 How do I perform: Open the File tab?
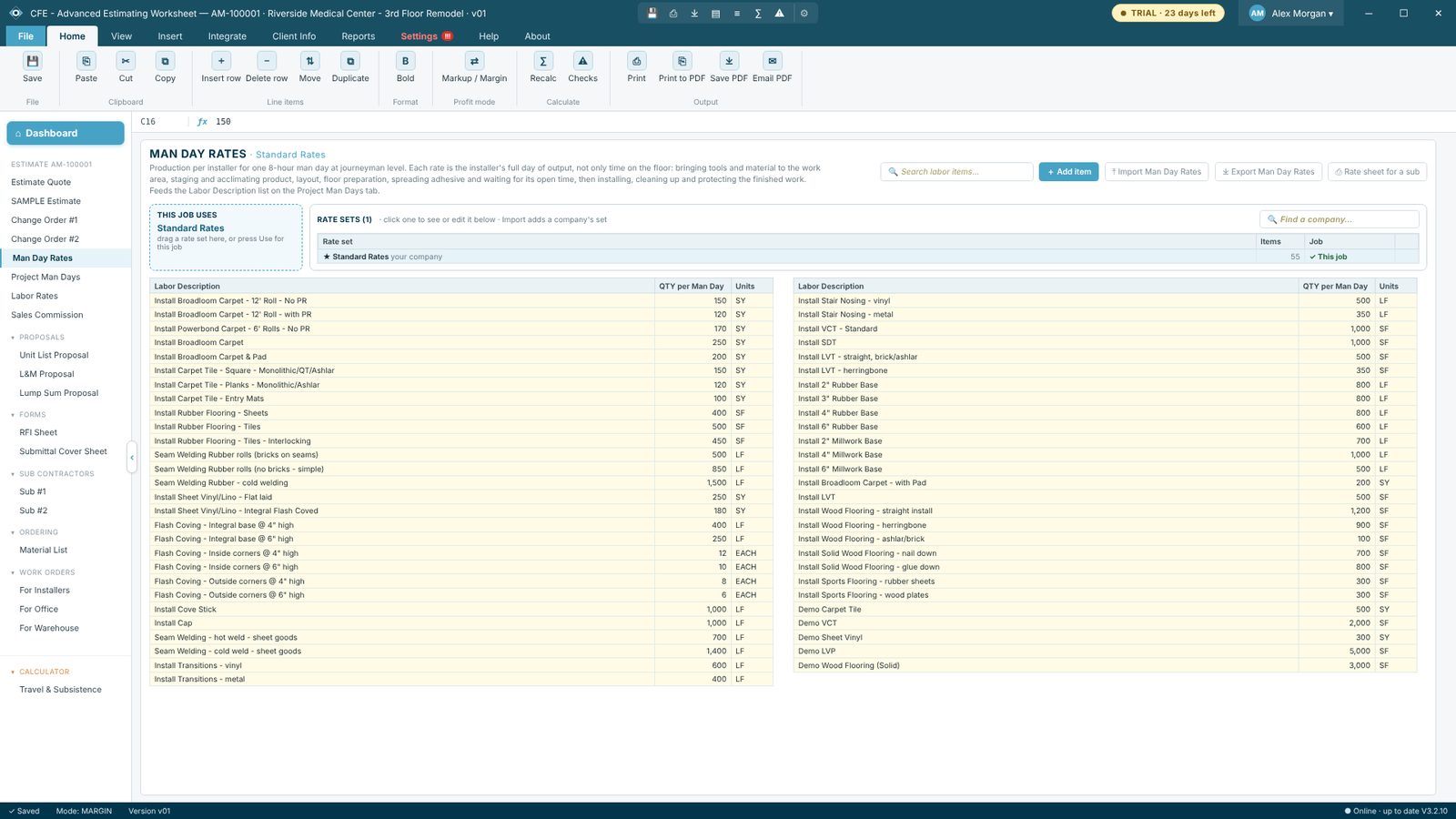coord(25,36)
